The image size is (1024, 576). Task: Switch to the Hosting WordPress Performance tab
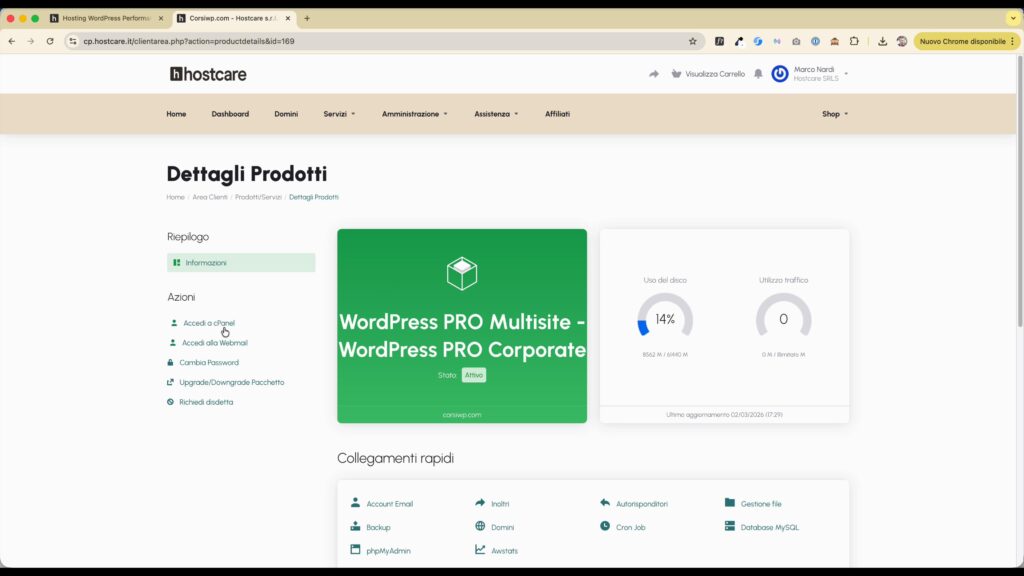[x=106, y=18]
